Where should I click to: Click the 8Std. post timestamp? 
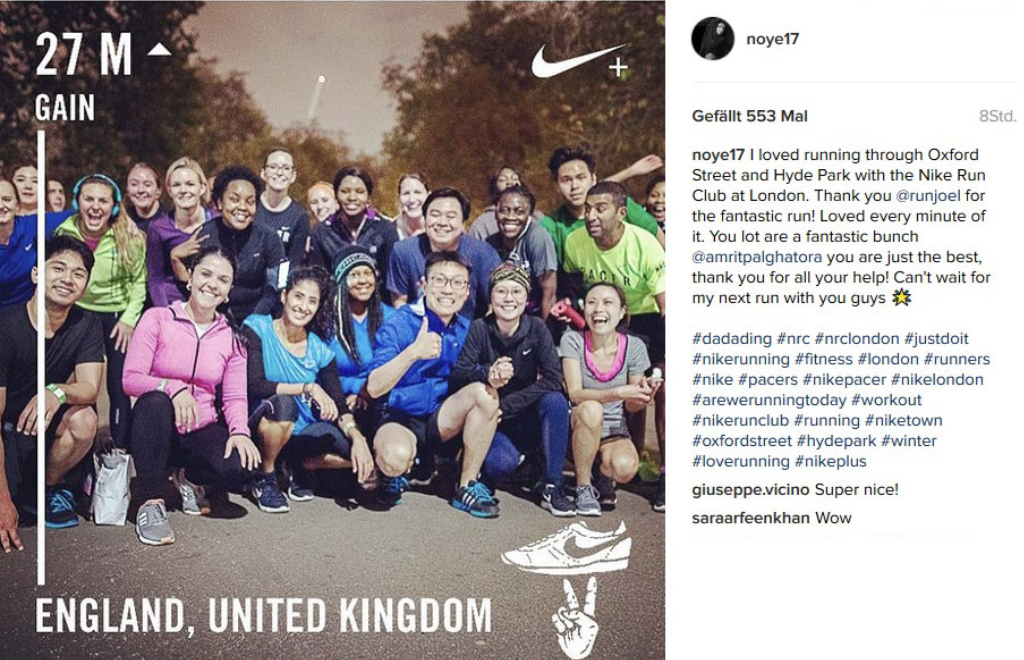[998, 116]
